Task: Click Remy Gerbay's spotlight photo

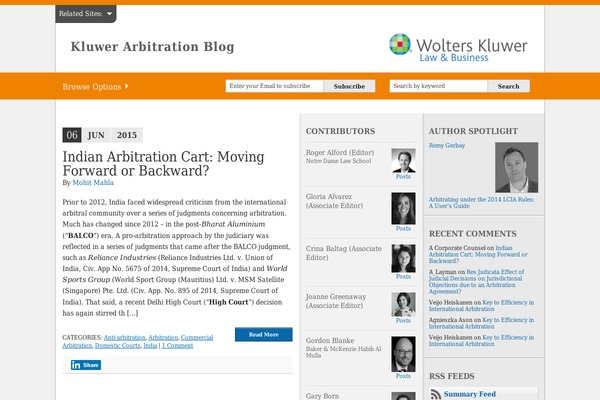Action: click(x=517, y=167)
